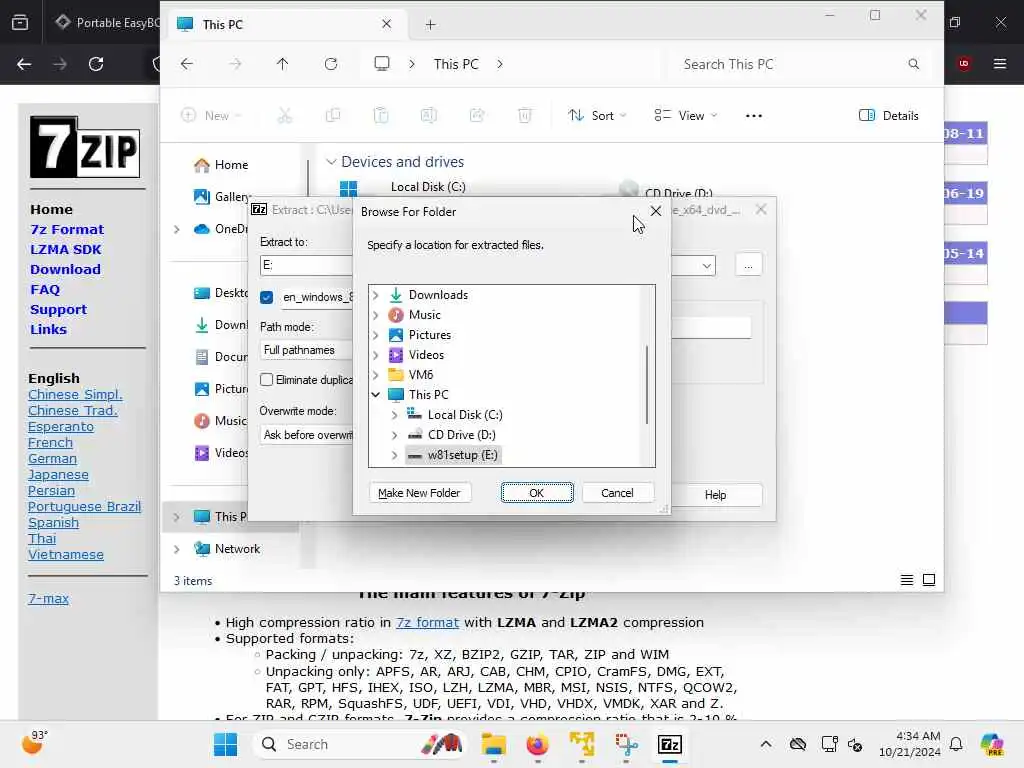This screenshot has width=1024, height=768.
Task: Switch to large thumbnails view icon in Explorer status bar
Action: click(929, 580)
